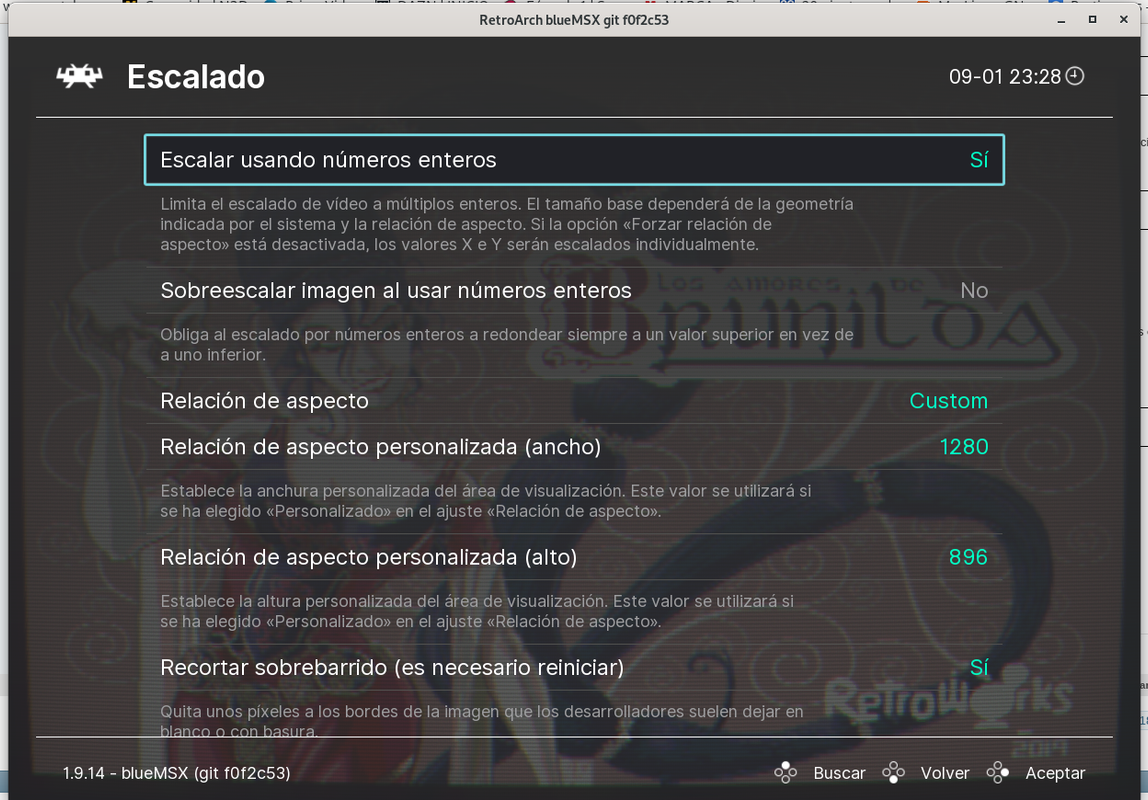Close the RetroArch window
Viewport: 1148px width, 800px height.
click(x=1124, y=20)
